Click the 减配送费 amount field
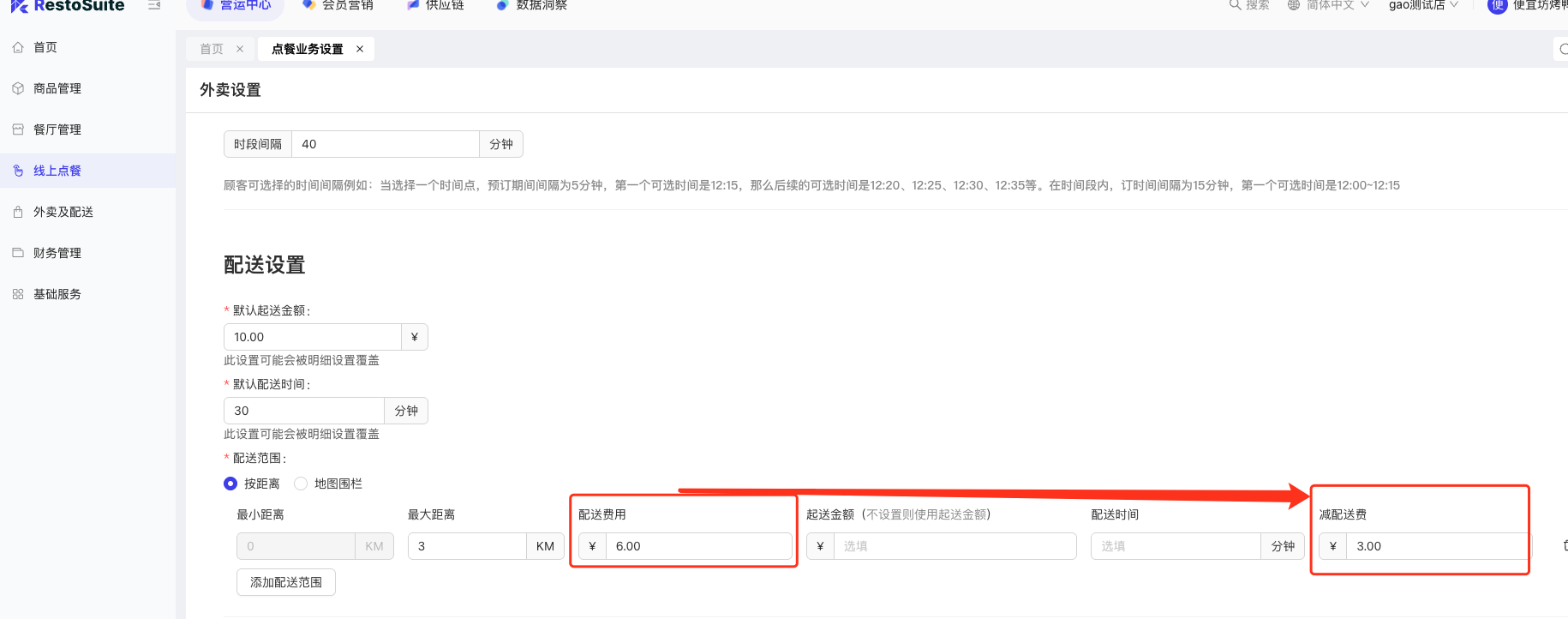Viewport: 1568px width, 619px height. pyautogui.click(x=1438, y=546)
